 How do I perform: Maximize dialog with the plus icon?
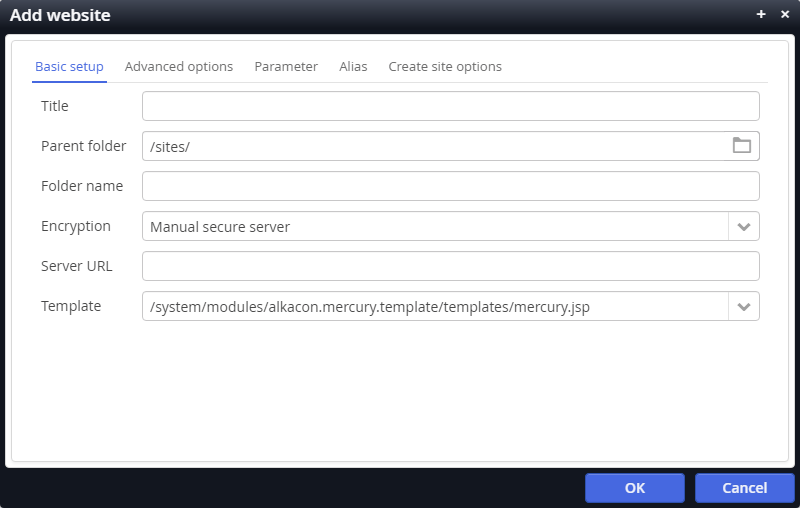tap(761, 14)
